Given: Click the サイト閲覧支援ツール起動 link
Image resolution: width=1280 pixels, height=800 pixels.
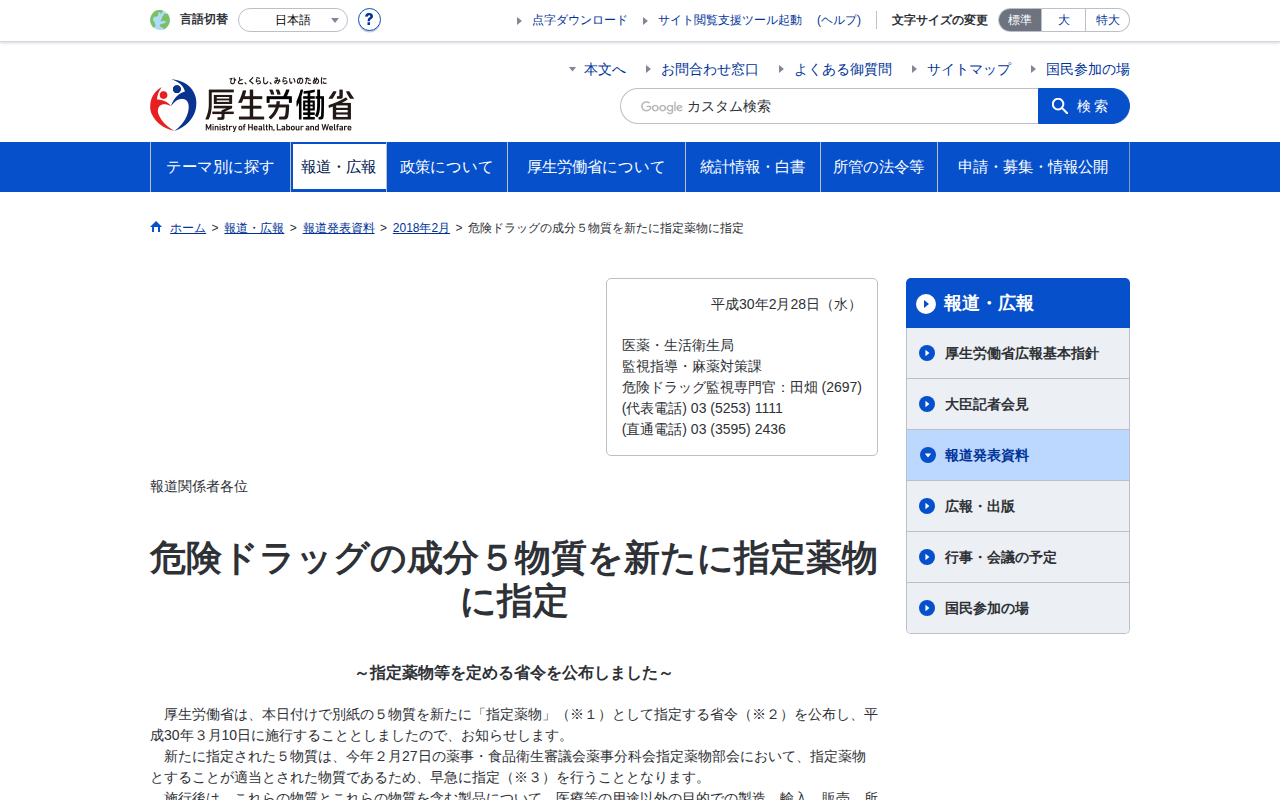Looking at the screenshot, I should click(730, 20).
